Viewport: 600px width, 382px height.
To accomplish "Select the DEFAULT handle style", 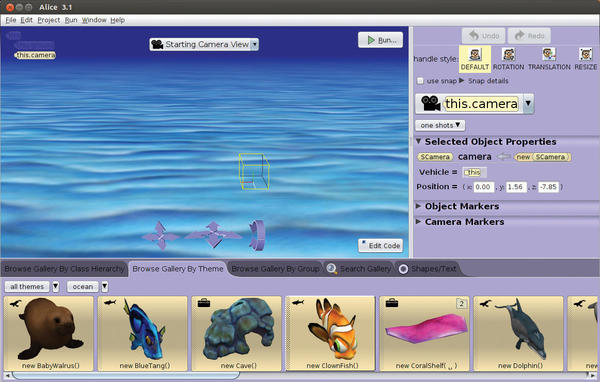I will click(x=474, y=59).
